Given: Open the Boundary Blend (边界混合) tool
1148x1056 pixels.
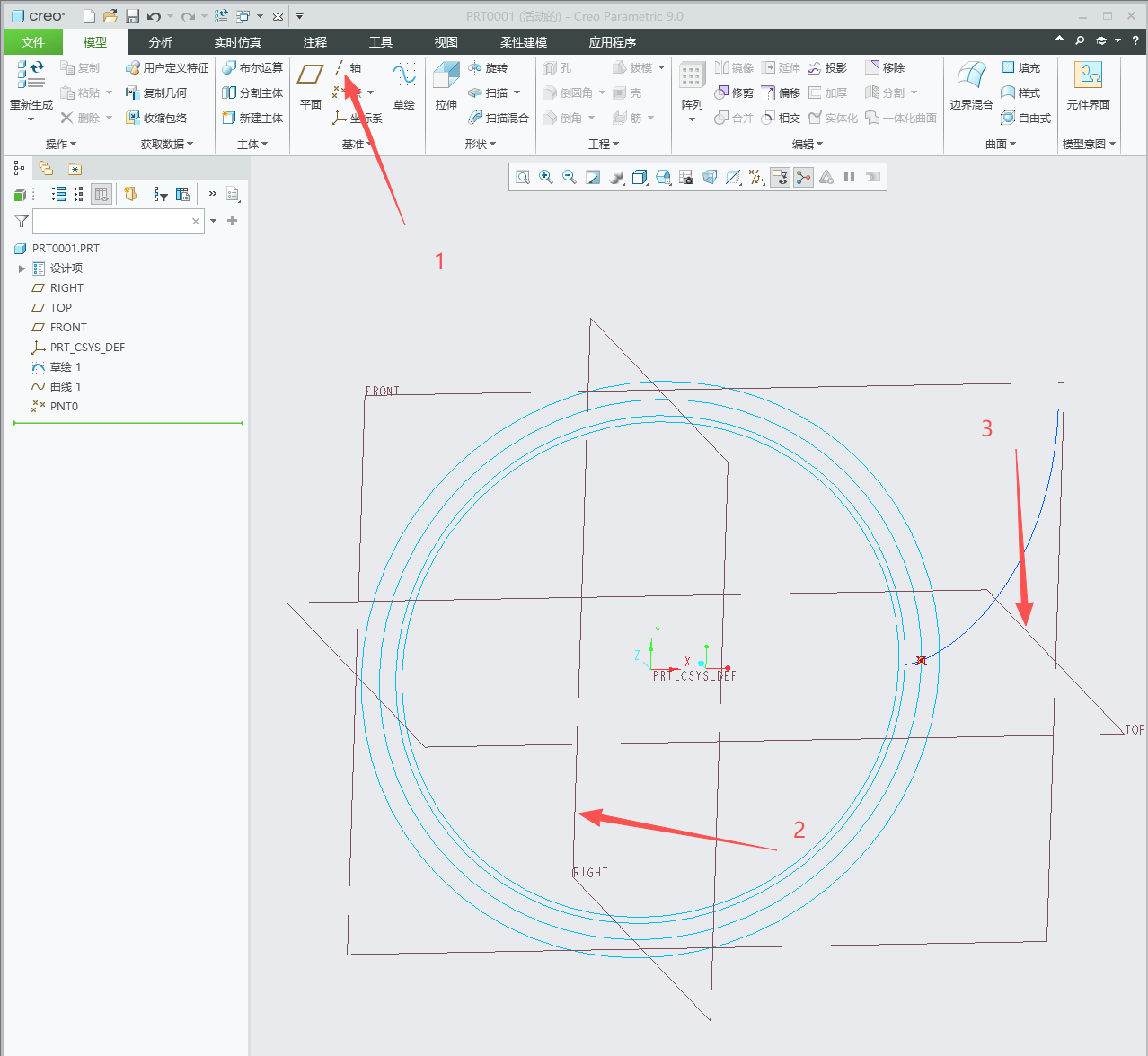Looking at the screenshot, I should tap(971, 86).
